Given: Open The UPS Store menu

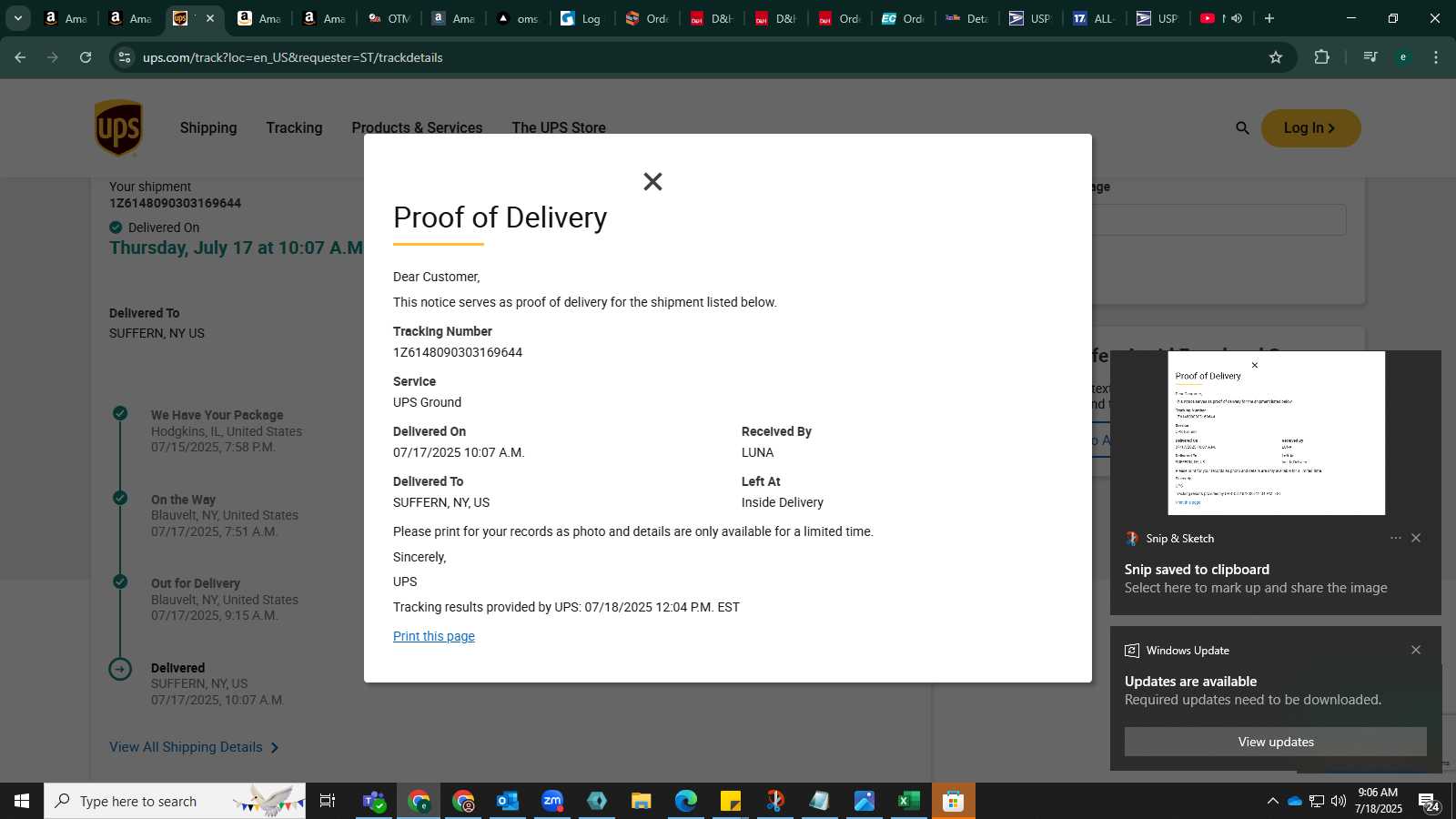Looking at the screenshot, I should [x=559, y=128].
